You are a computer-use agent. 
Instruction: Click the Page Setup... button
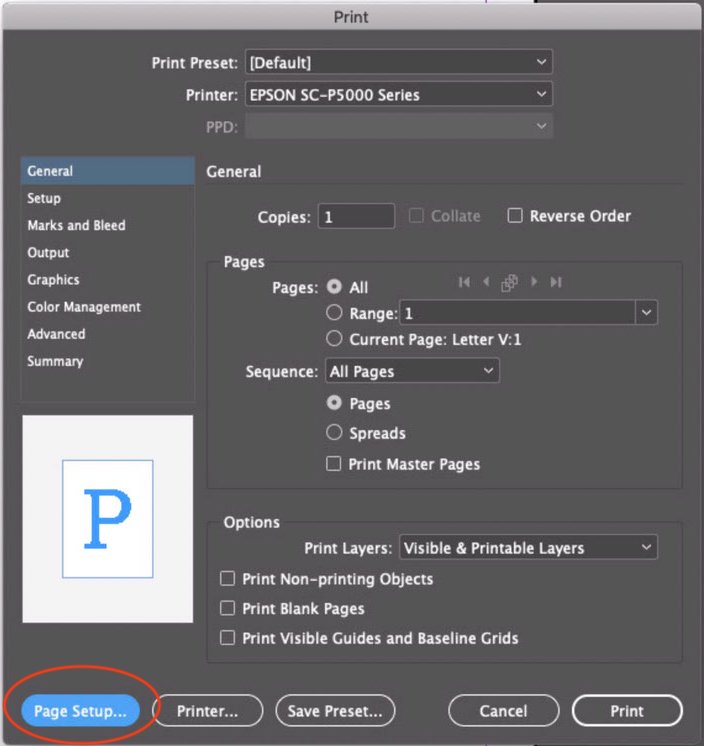coord(80,711)
